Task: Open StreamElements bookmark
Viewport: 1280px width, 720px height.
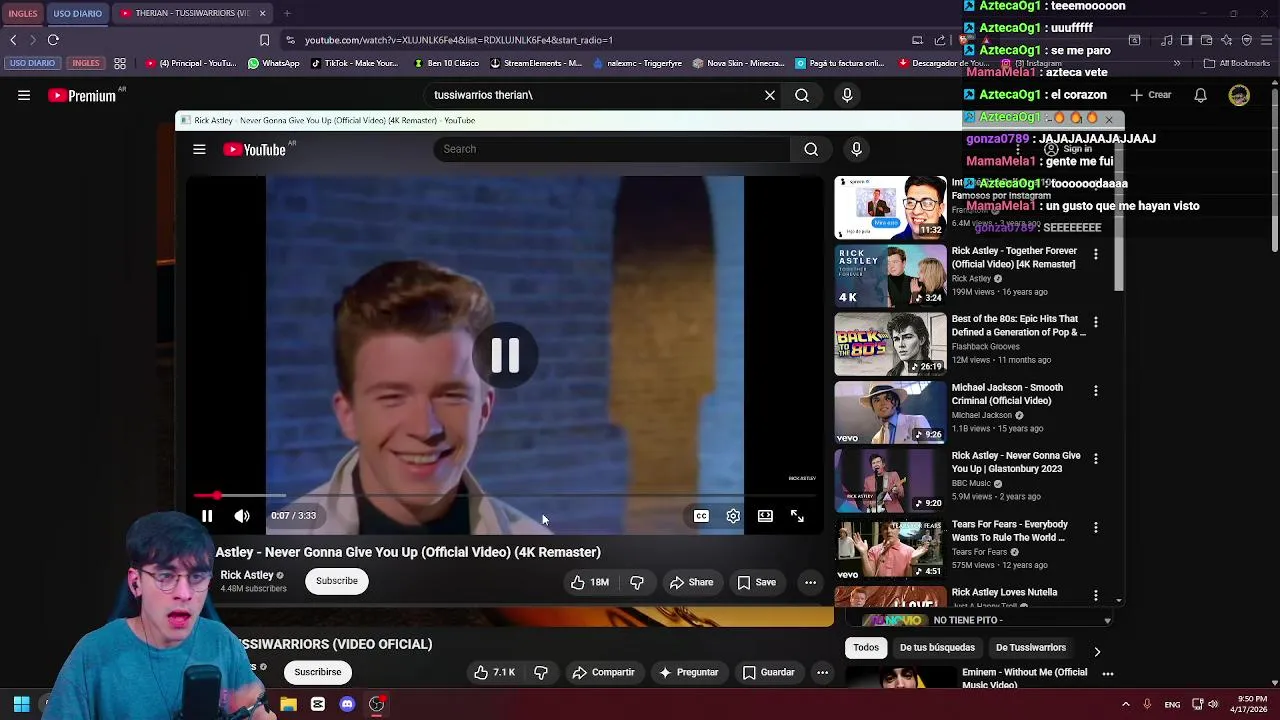Action: tap(536, 63)
